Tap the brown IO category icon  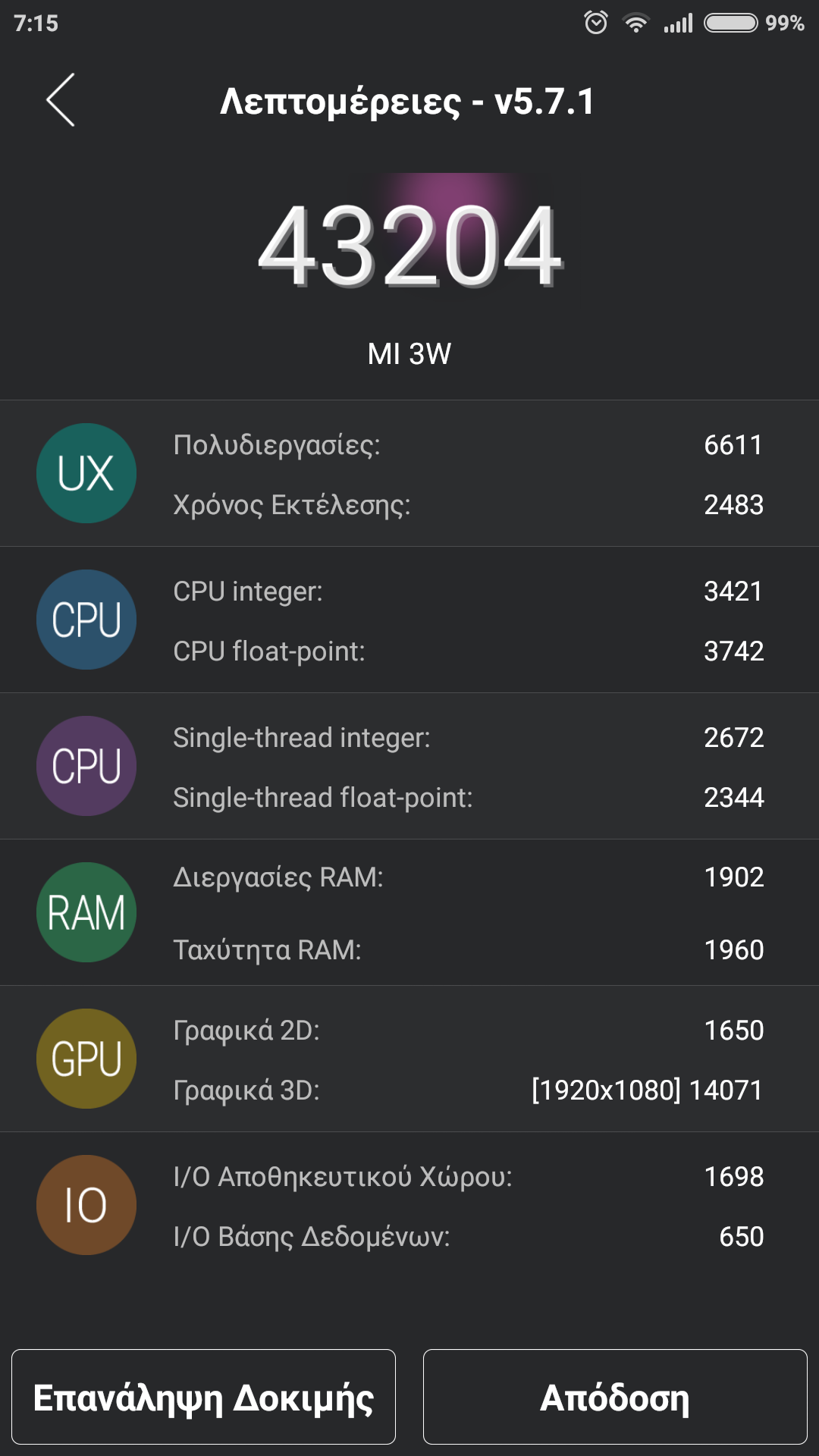pos(86,1205)
